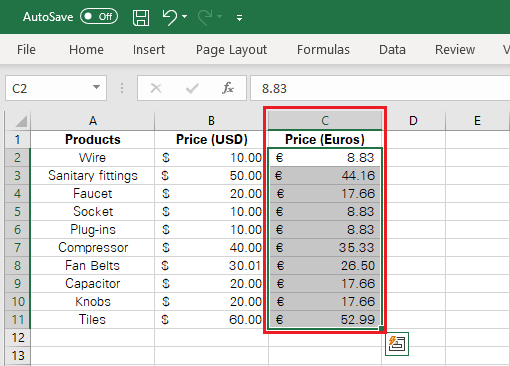Screen dimensions: 510x366
Task: Click empty cell E5
Action: 477,211
